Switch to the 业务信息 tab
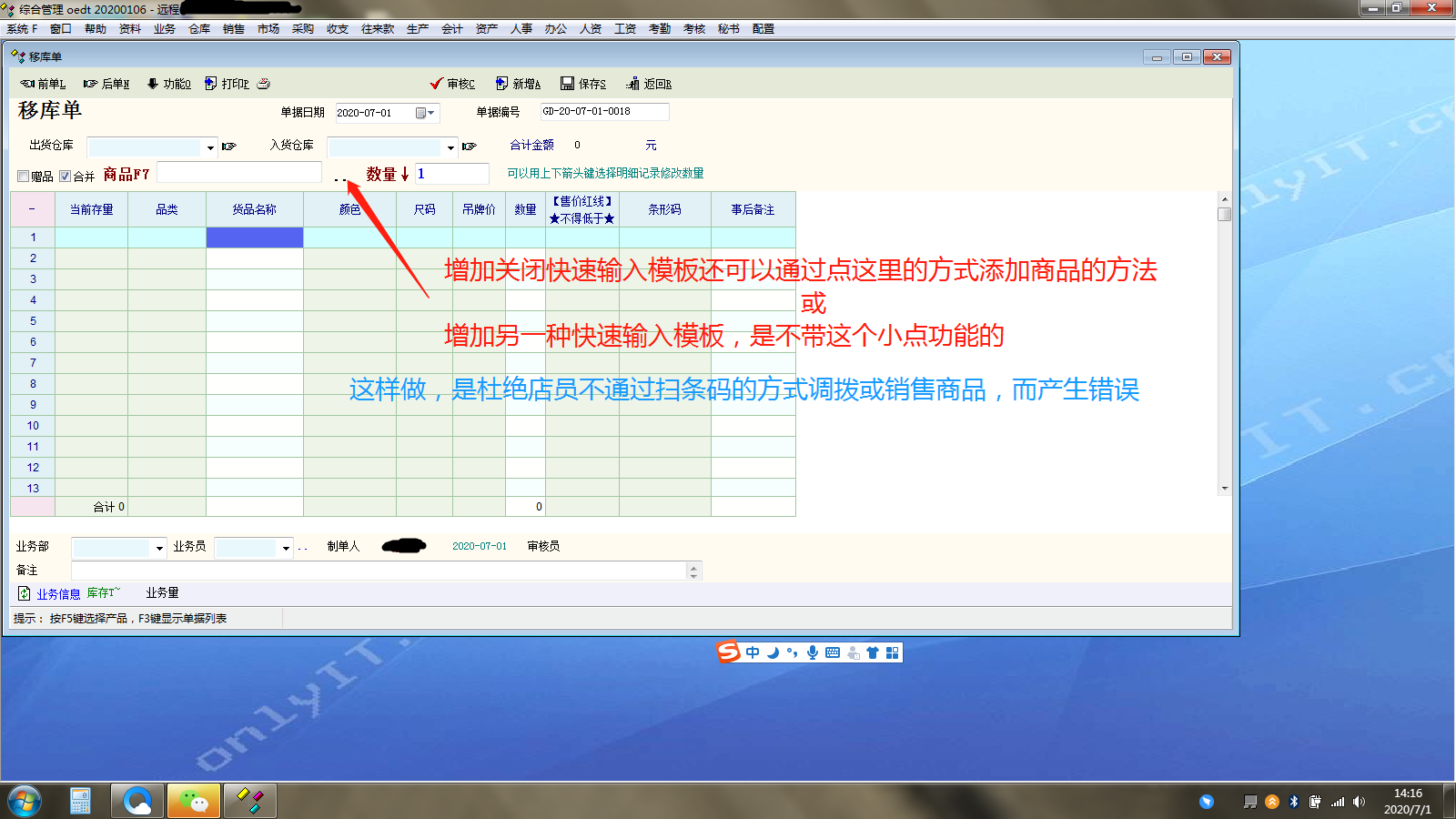1456x819 pixels. (57, 594)
